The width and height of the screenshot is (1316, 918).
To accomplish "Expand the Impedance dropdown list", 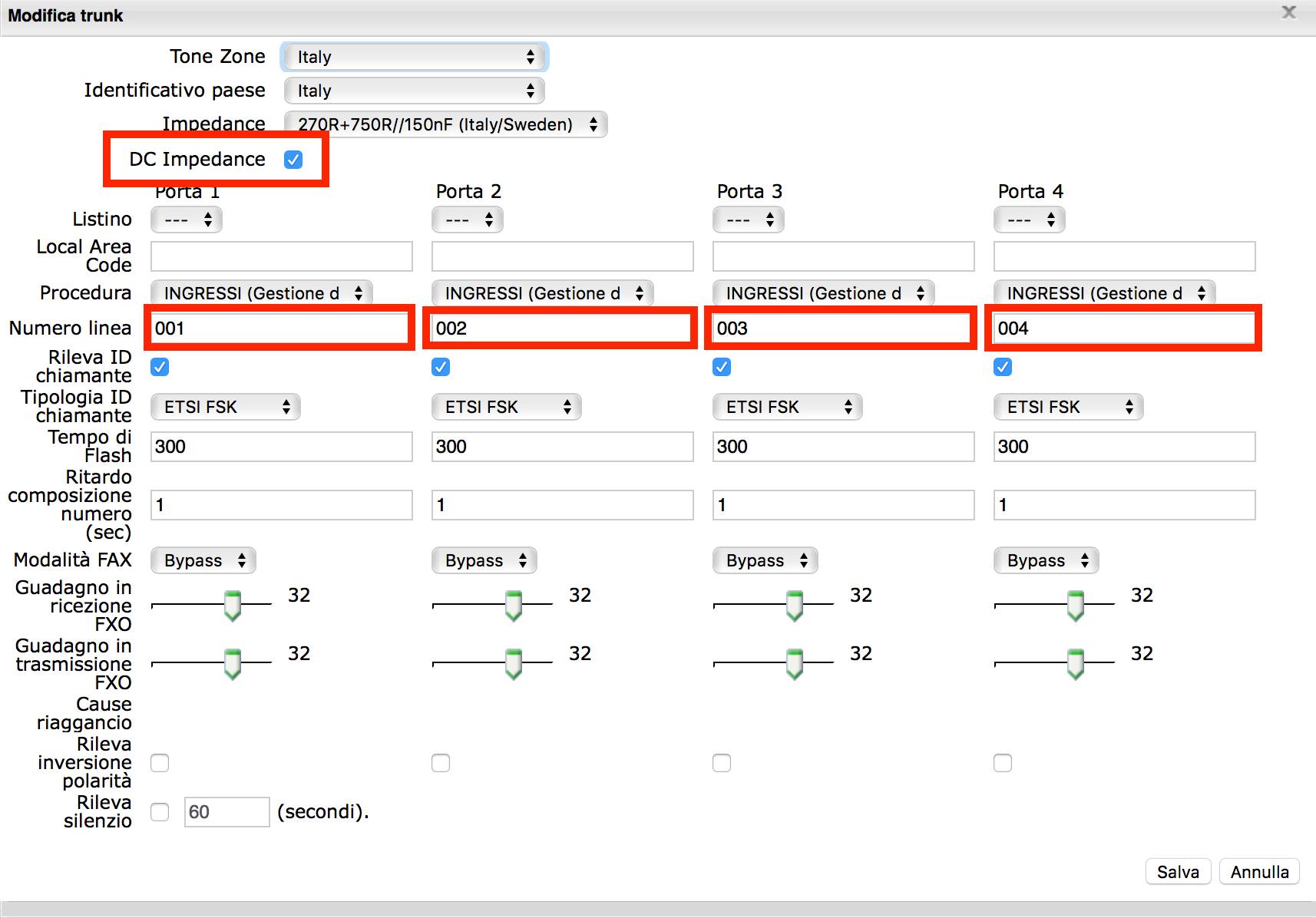I will pos(445,124).
